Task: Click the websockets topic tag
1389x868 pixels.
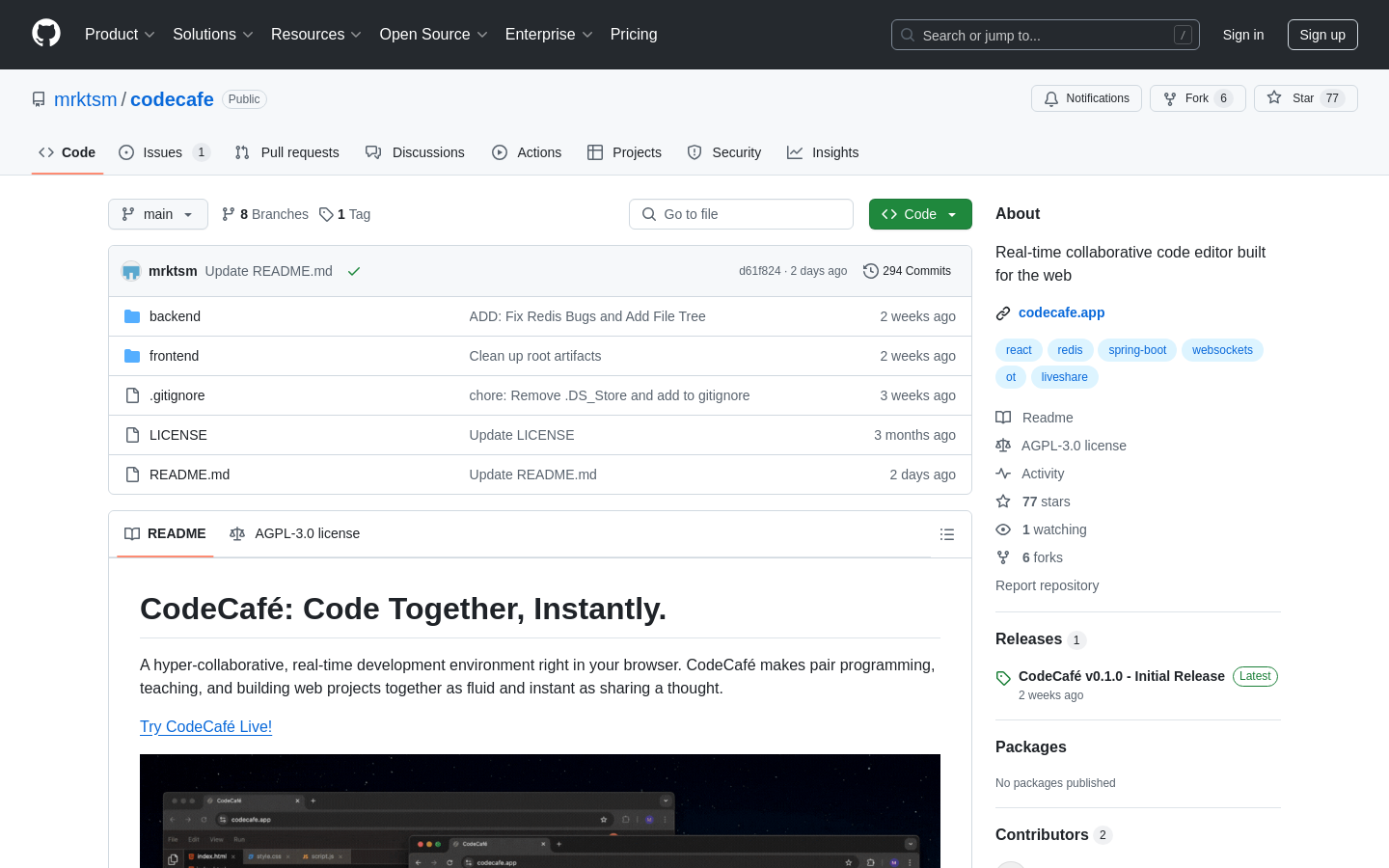Action: pos(1222,350)
